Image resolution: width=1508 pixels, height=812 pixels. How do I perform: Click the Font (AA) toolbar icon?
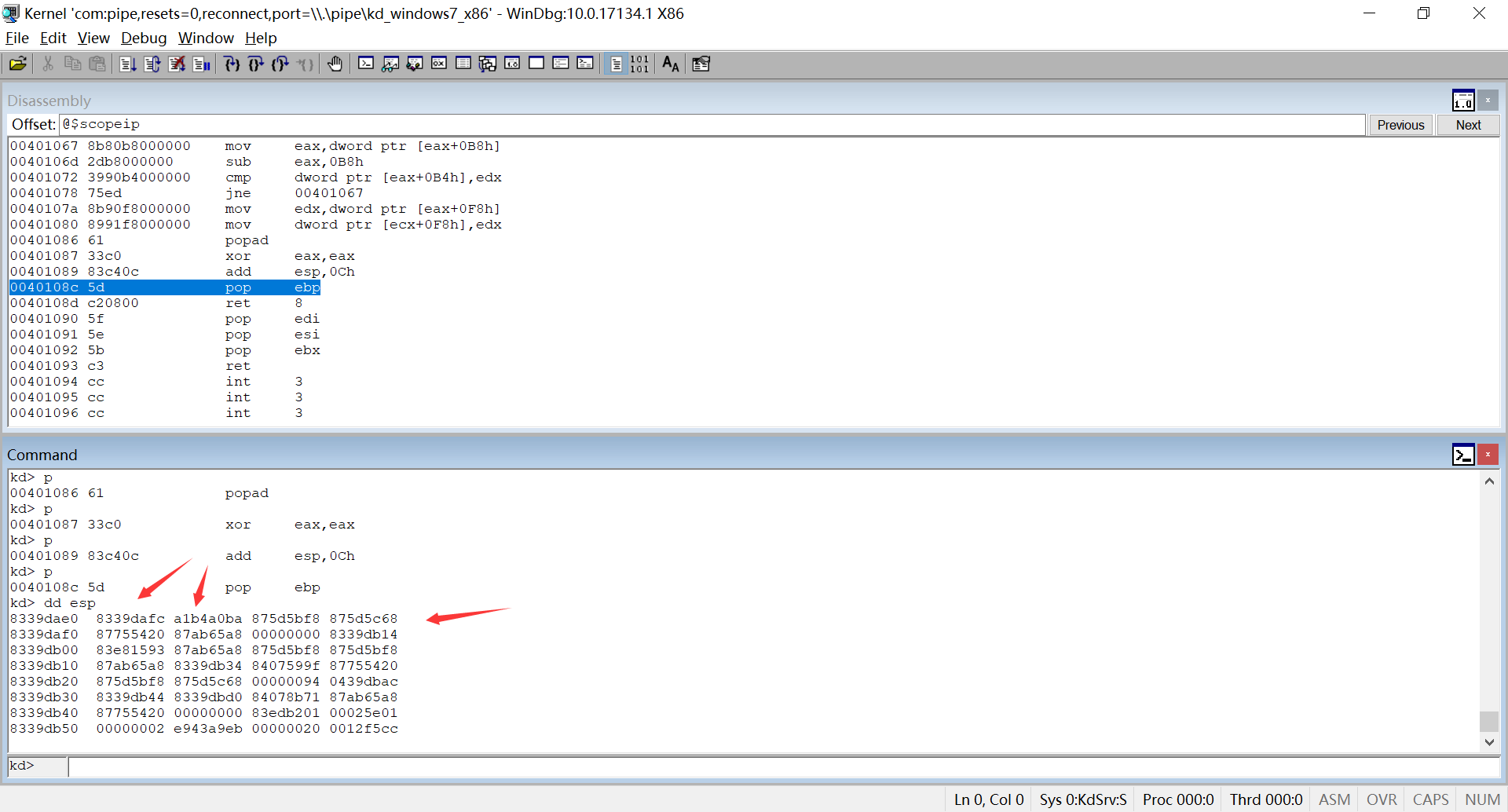[671, 64]
